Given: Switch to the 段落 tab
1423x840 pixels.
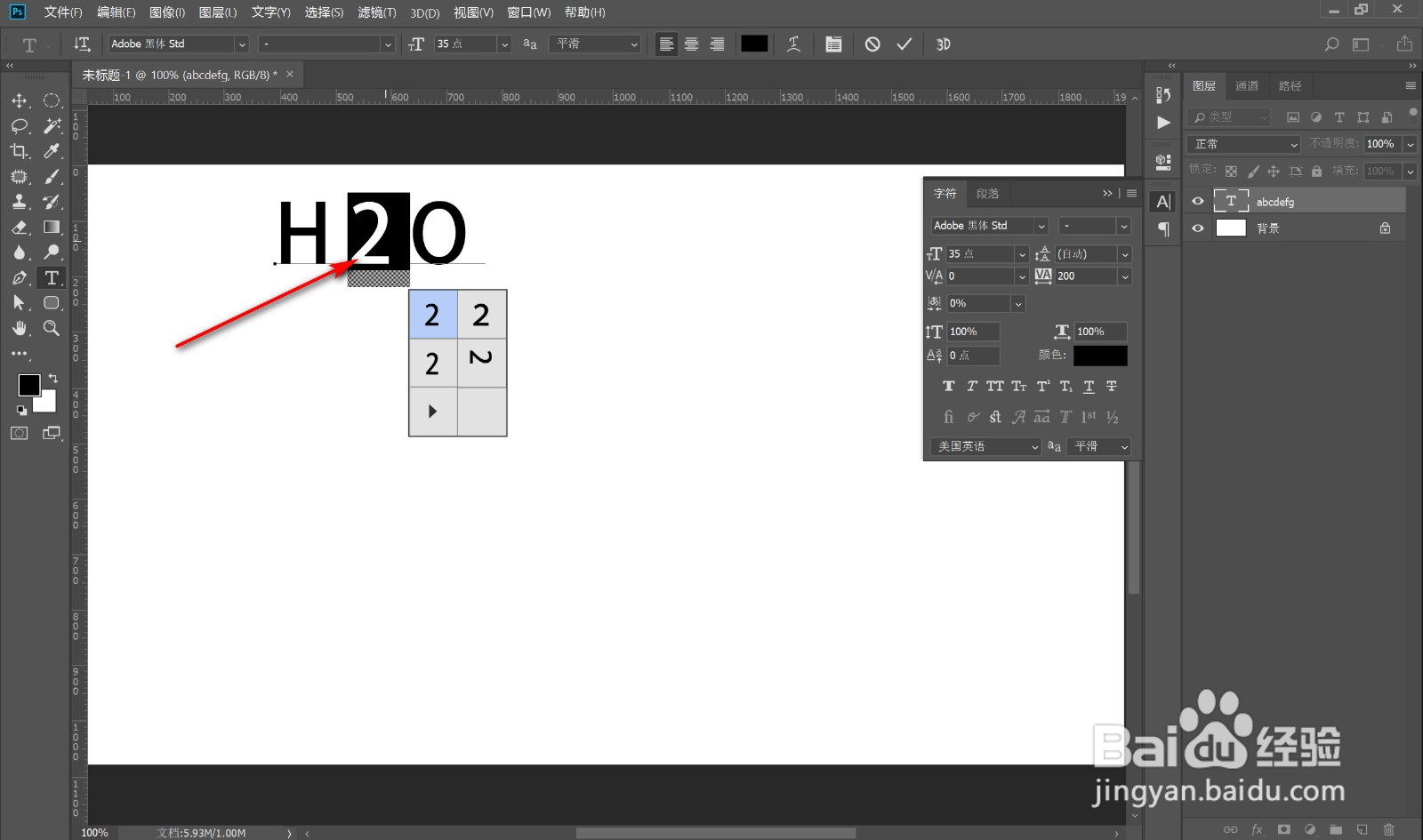Looking at the screenshot, I should [x=987, y=193].
